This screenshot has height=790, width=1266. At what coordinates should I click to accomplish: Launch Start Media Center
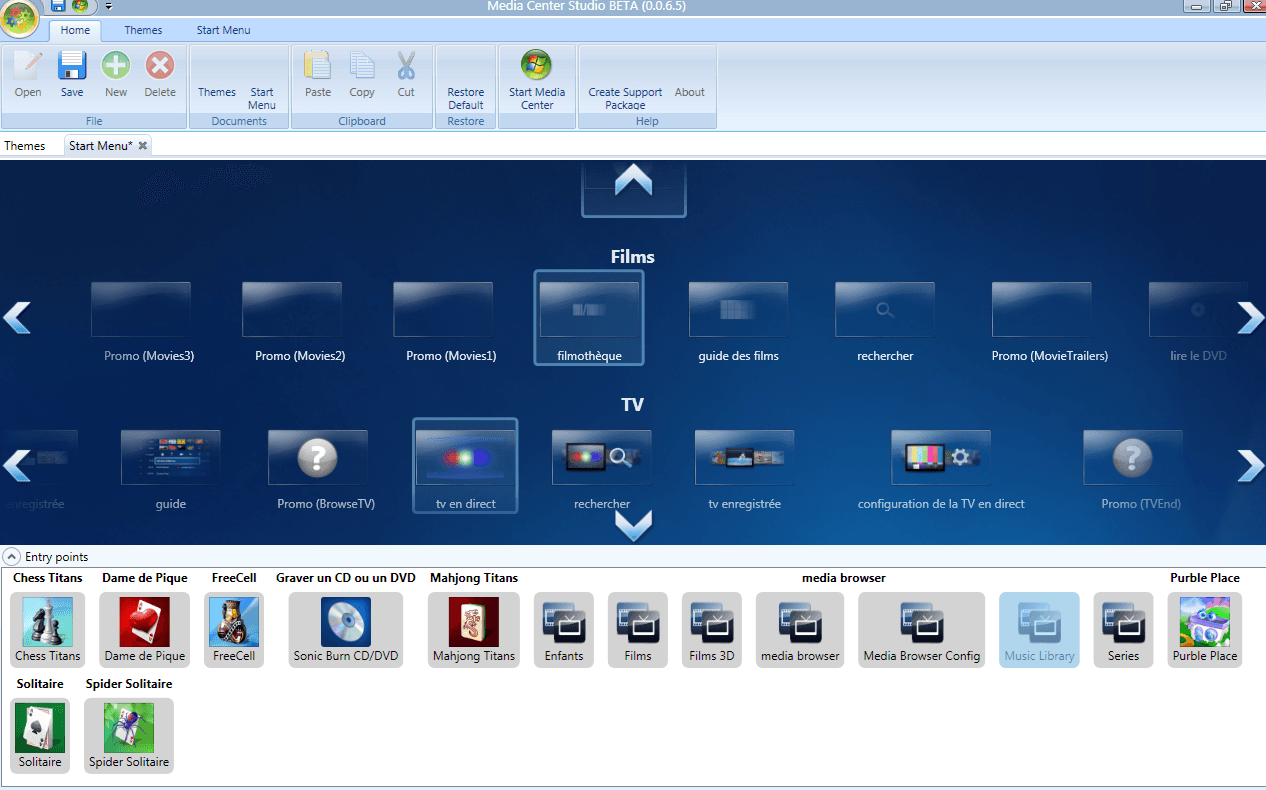pos(537,80)
